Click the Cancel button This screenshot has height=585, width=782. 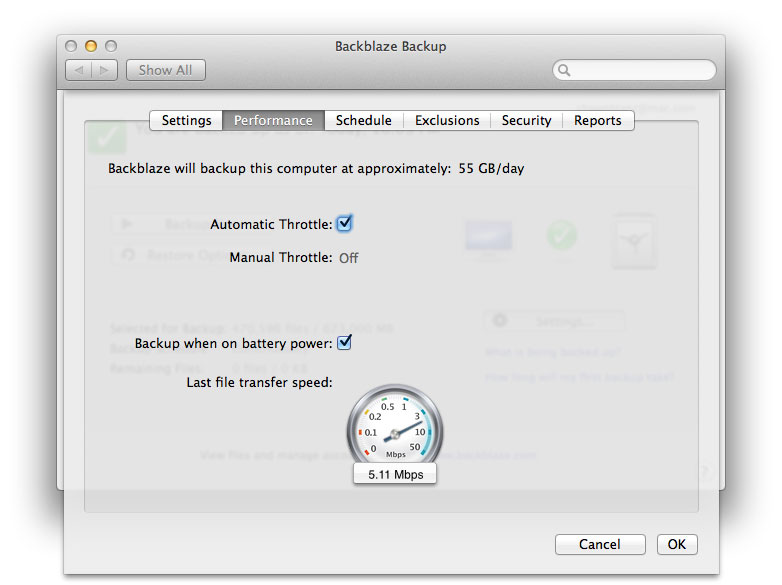click(600, 544)
